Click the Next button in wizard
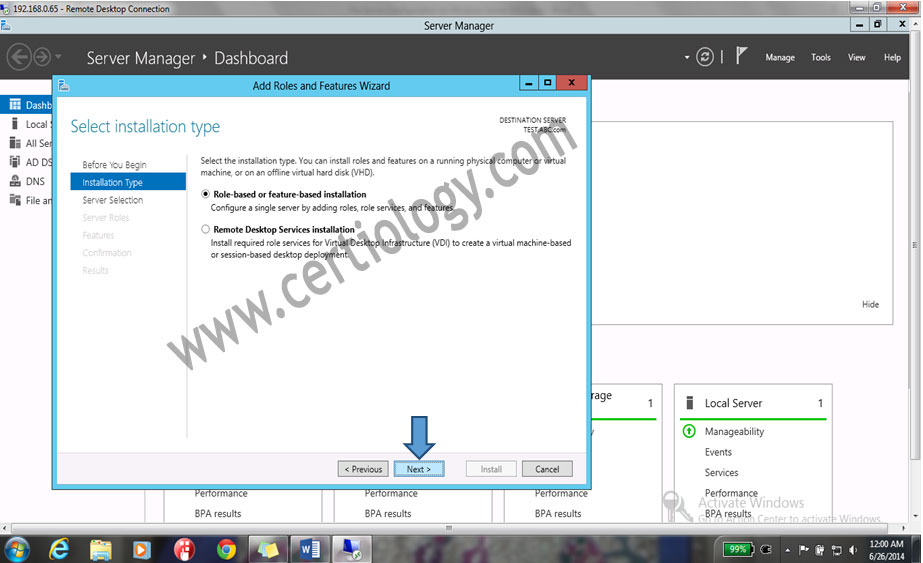 click(x=419, y=469)
